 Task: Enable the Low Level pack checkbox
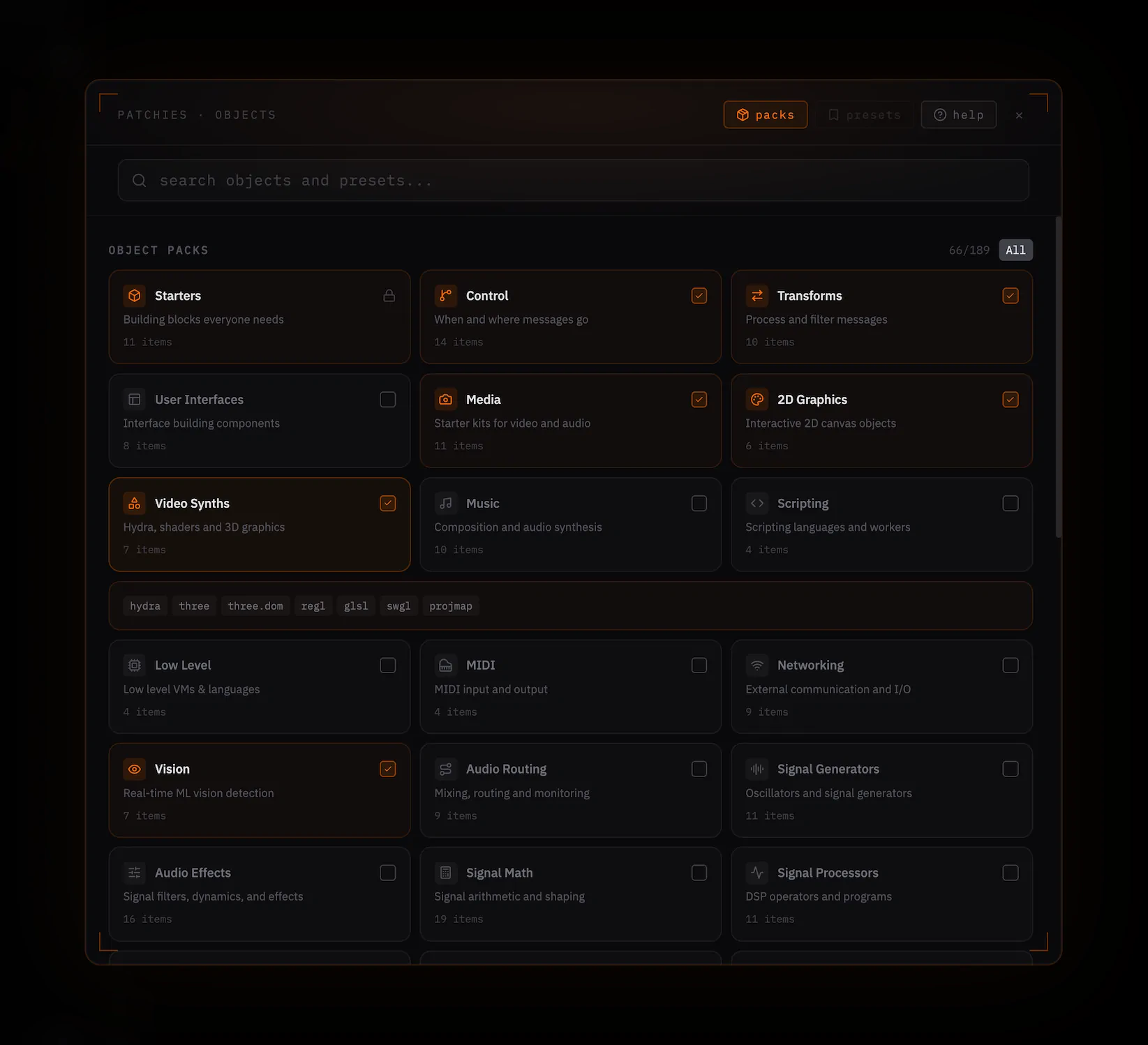click(387, 666)
